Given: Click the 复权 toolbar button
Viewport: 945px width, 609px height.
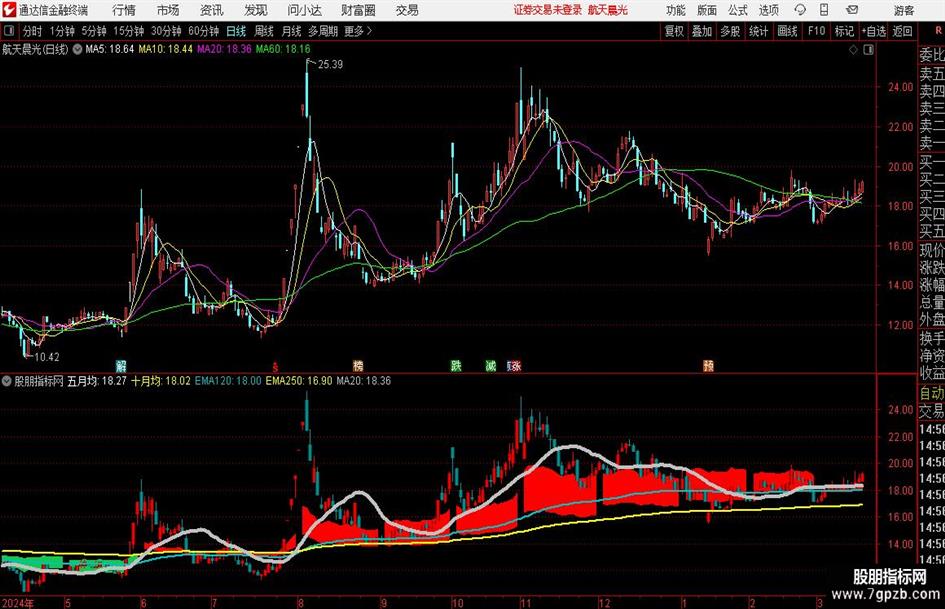Looking at the screenshot, I should coord(674,31).
